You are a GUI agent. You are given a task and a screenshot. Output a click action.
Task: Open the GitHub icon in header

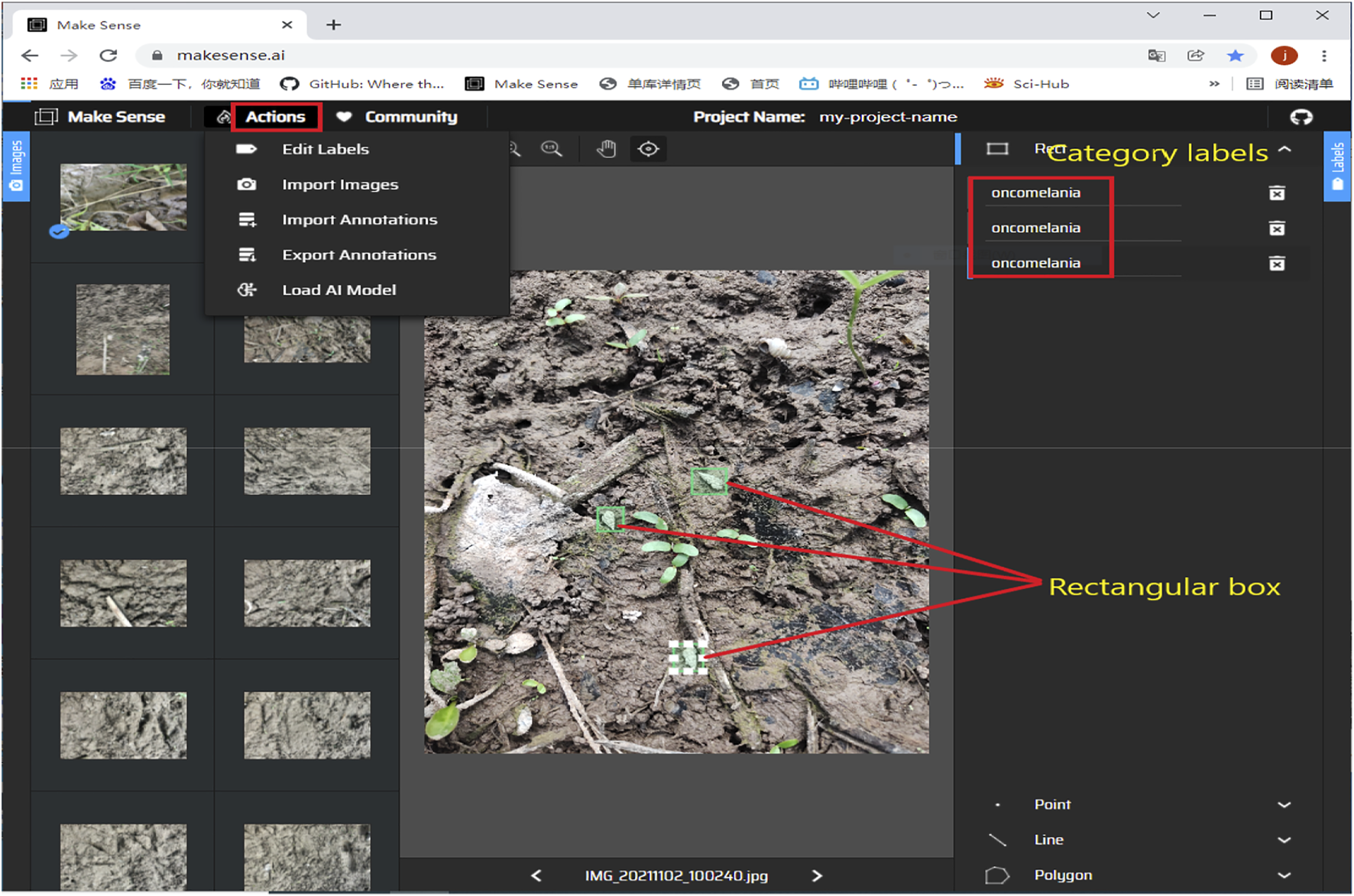pyautogui.click(x=1301, y=117)
